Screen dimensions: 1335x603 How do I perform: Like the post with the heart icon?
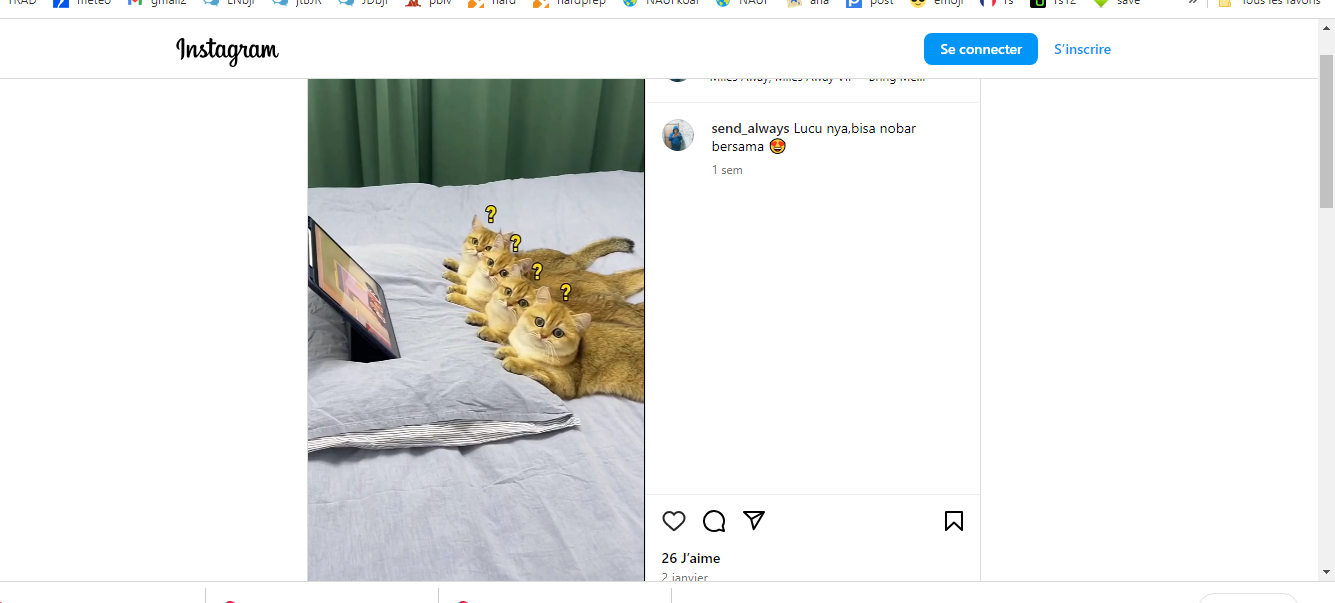(x=674, y=521)
